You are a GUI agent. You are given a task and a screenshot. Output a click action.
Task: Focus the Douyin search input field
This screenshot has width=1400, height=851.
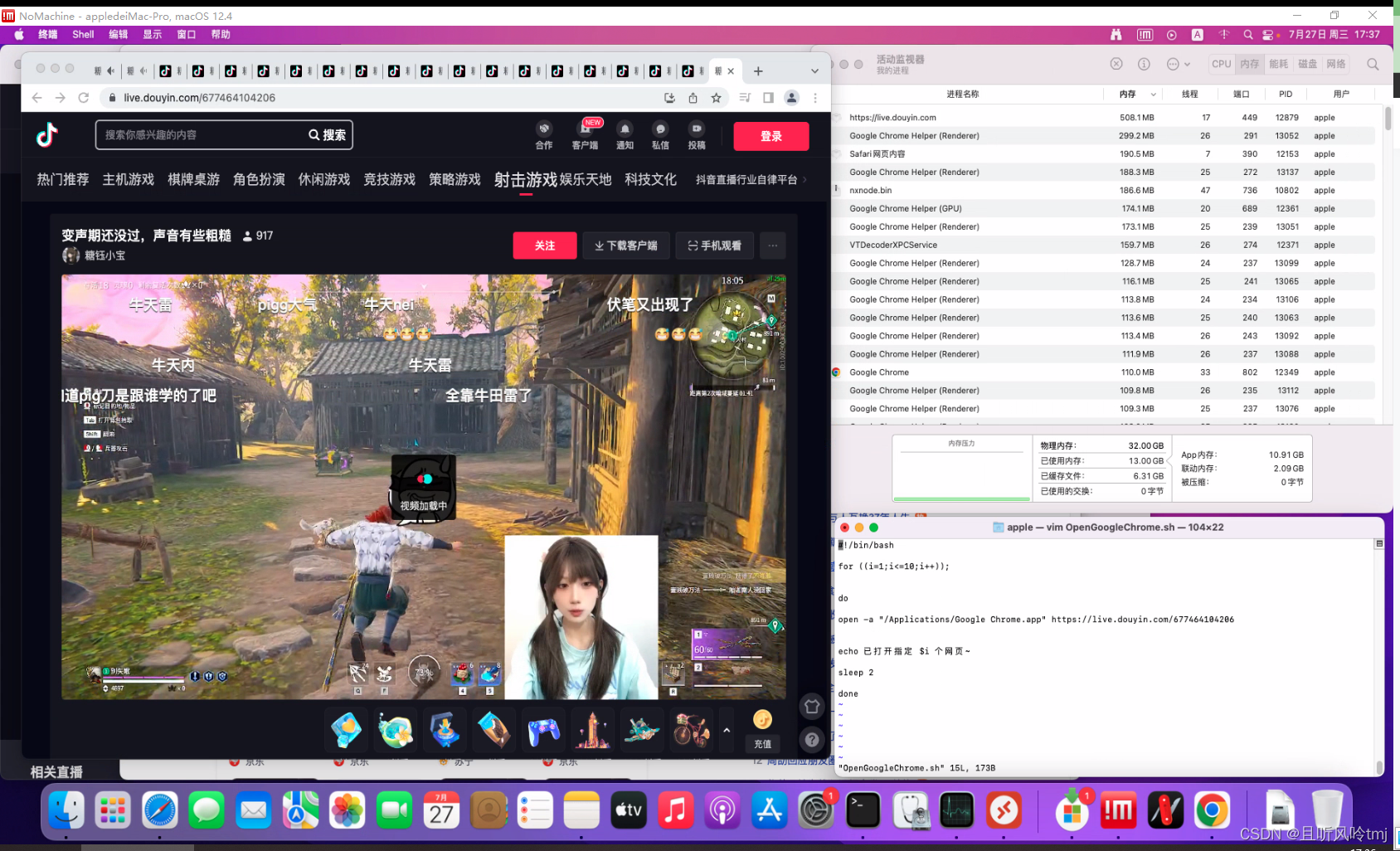point(201,135)
